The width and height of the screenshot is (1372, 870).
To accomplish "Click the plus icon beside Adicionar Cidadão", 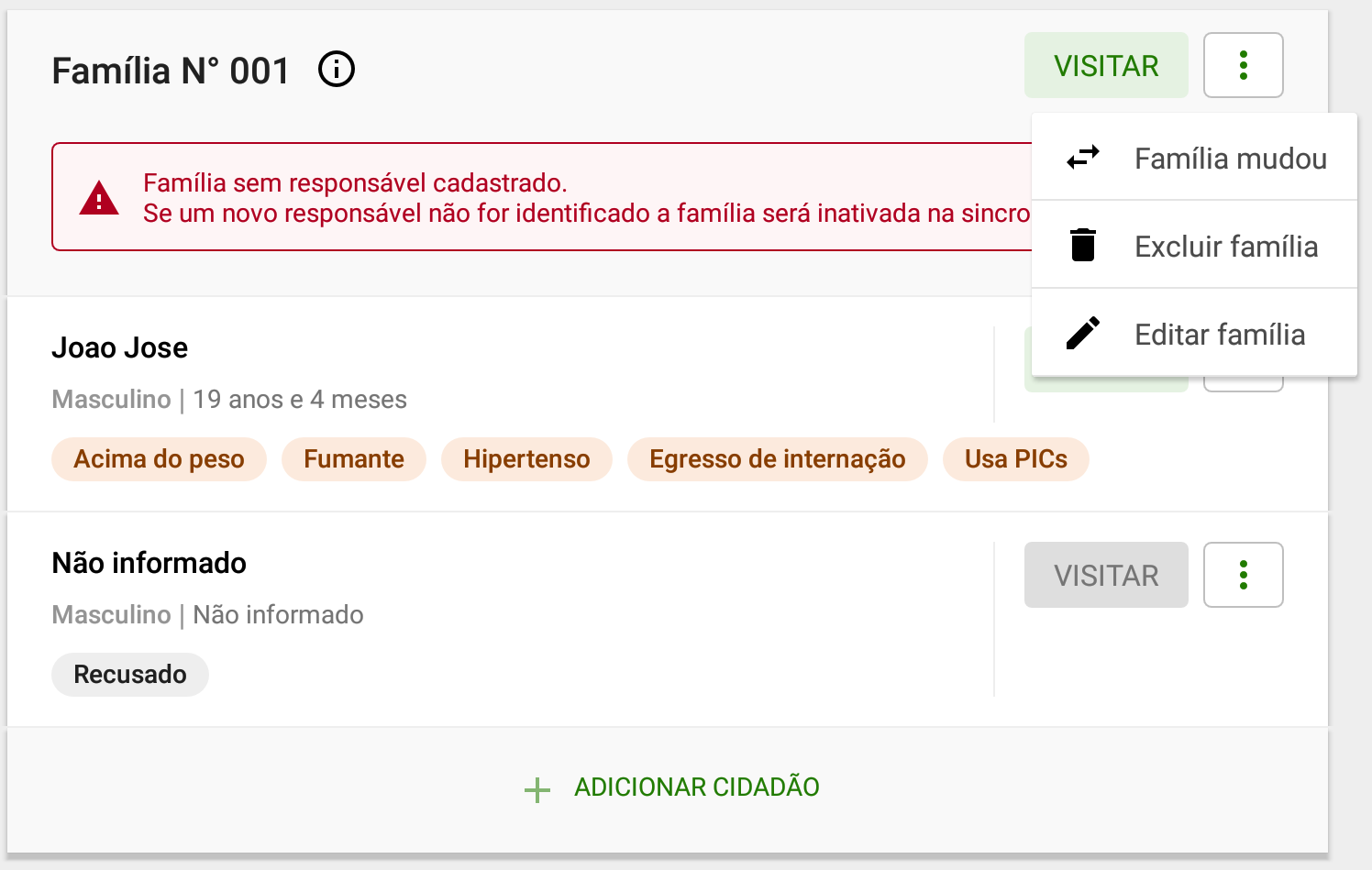I will (x=537, y=789).
